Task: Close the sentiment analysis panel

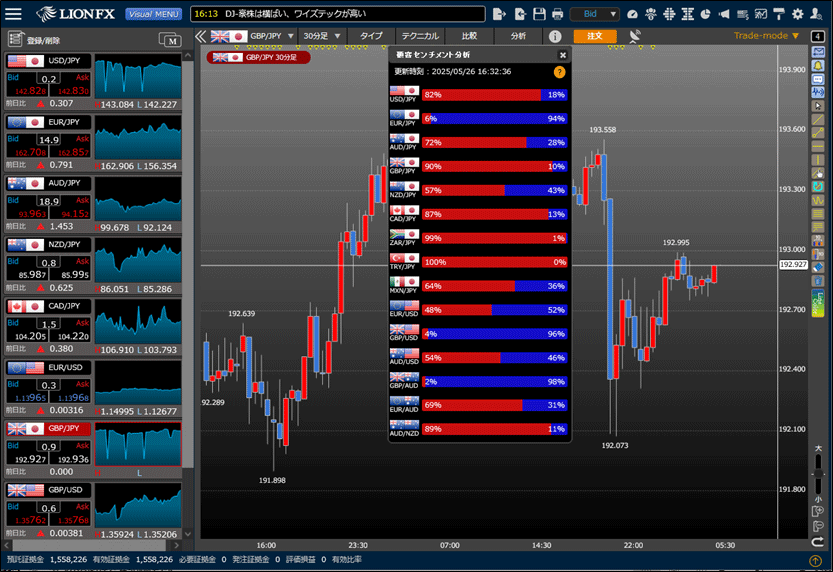Action: [x=563, y=55]
